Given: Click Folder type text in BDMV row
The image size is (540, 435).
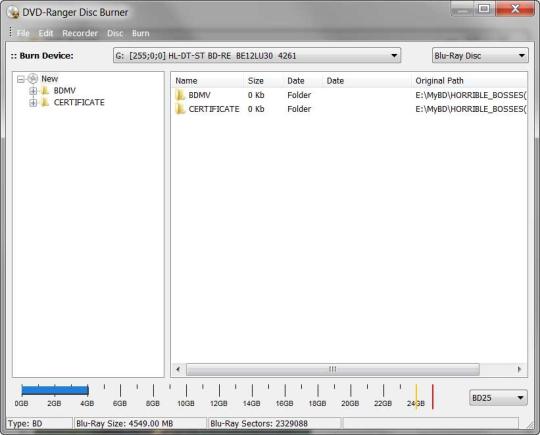Looking at the screenshot, I should pos(299,95).
